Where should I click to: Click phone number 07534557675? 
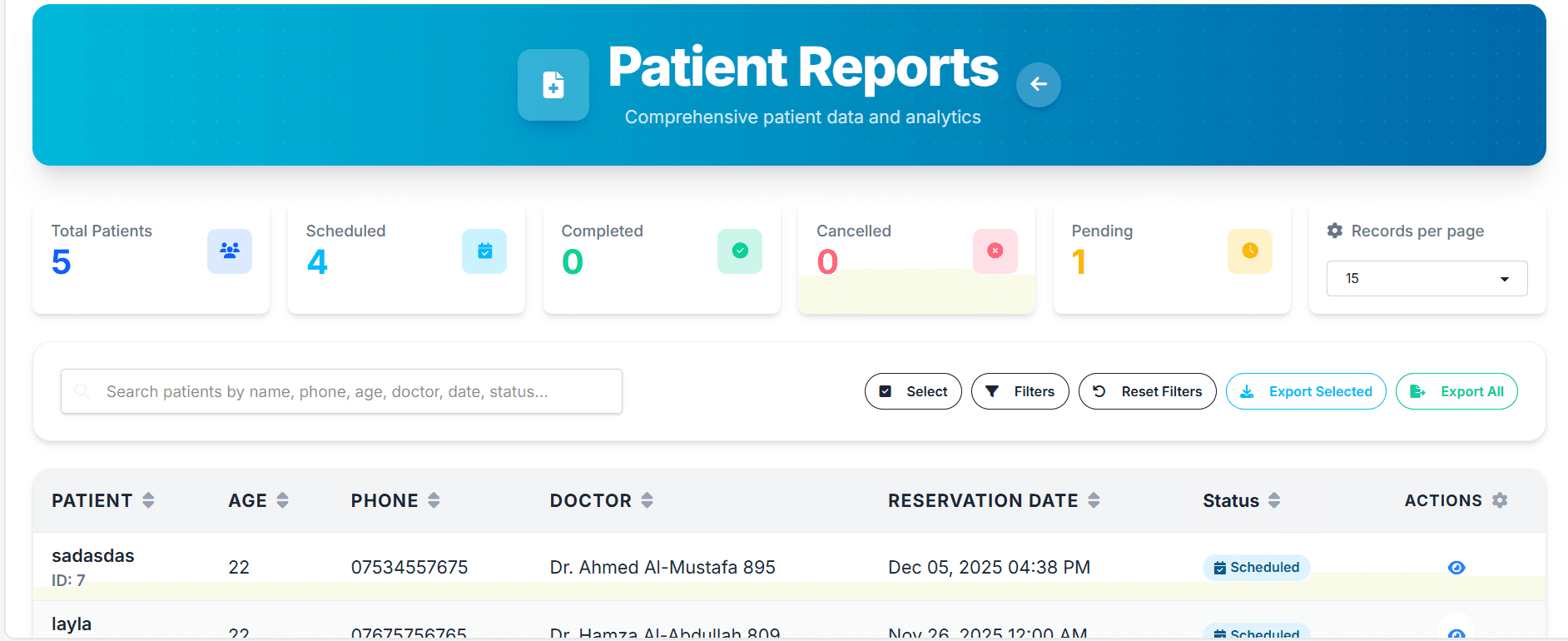pyautogui.click(x=409, y=568)
